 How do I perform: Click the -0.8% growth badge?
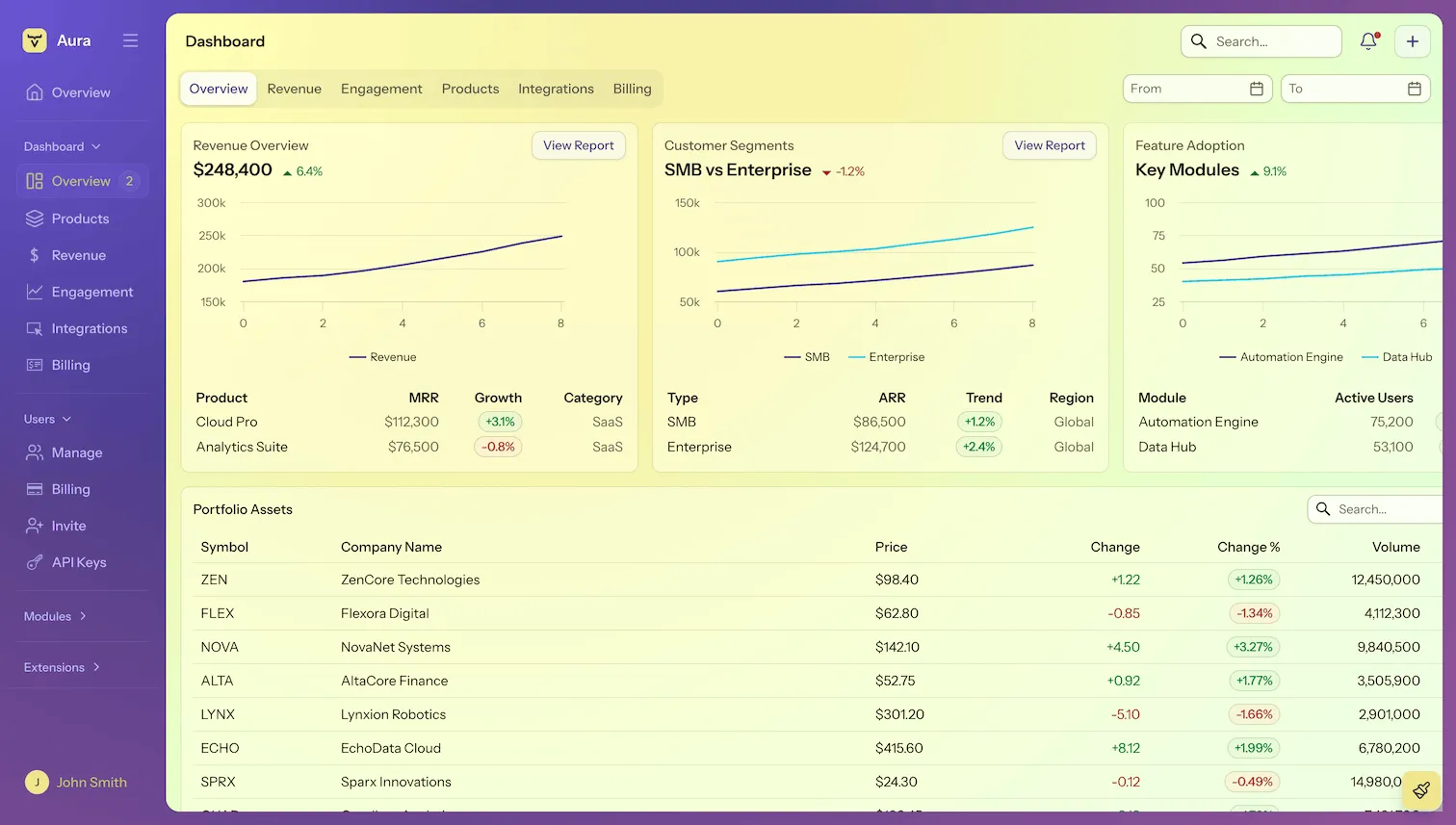point(500,447)
